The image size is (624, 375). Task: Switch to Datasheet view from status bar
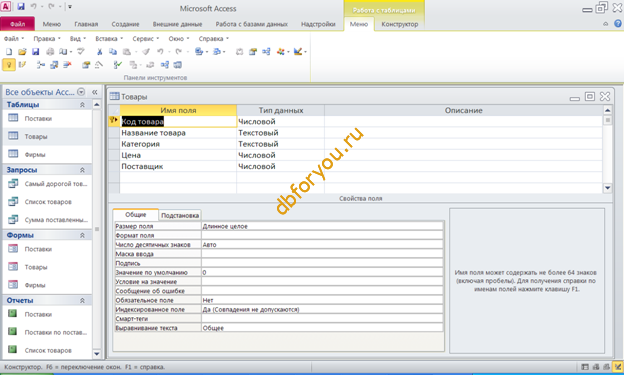click(585, 367)
